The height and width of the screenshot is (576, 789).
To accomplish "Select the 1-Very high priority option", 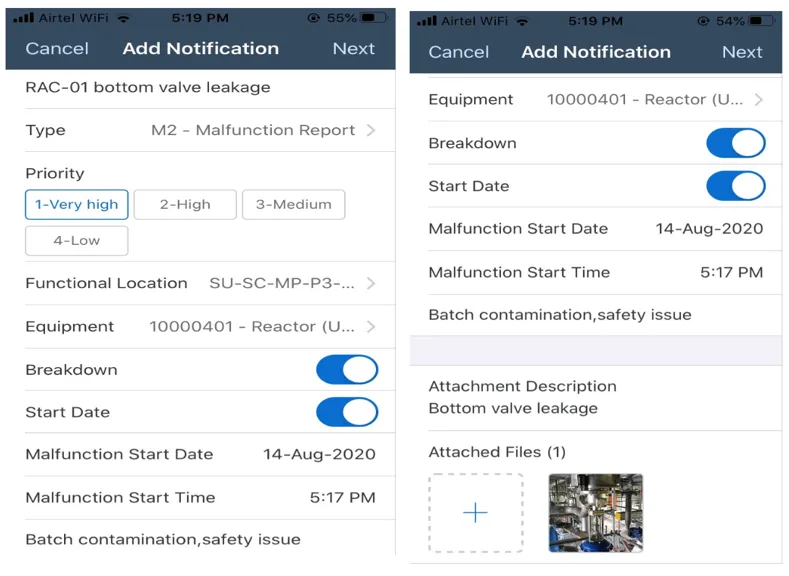I will point(76,205).
